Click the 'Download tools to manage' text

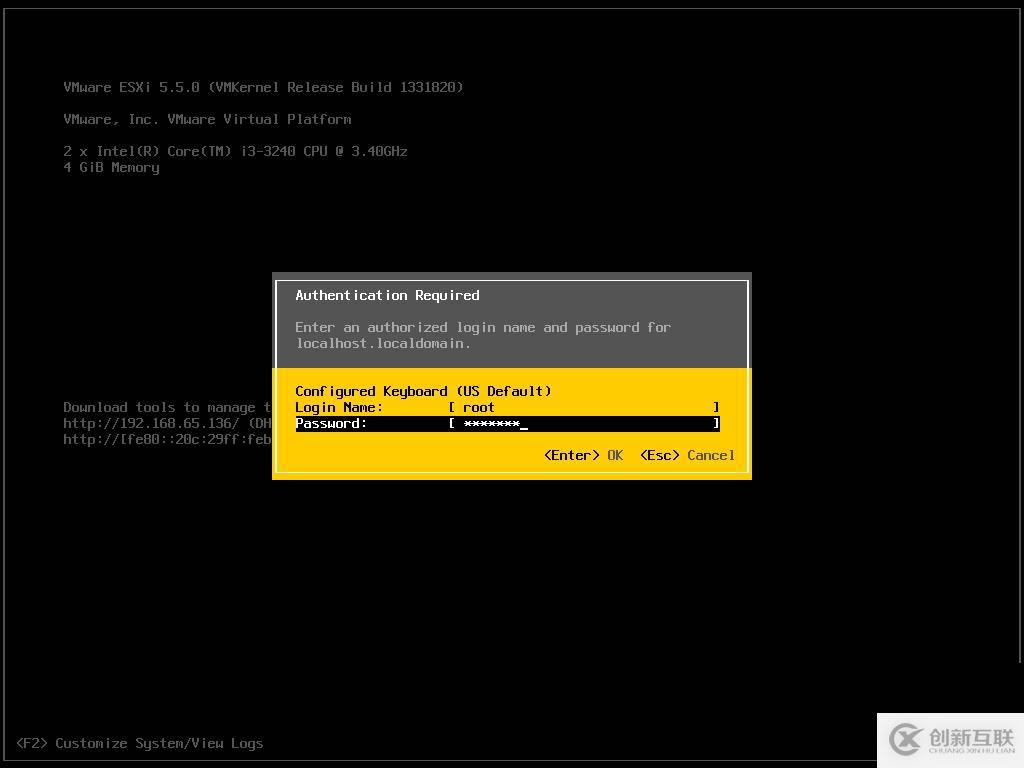coord(159,408)
